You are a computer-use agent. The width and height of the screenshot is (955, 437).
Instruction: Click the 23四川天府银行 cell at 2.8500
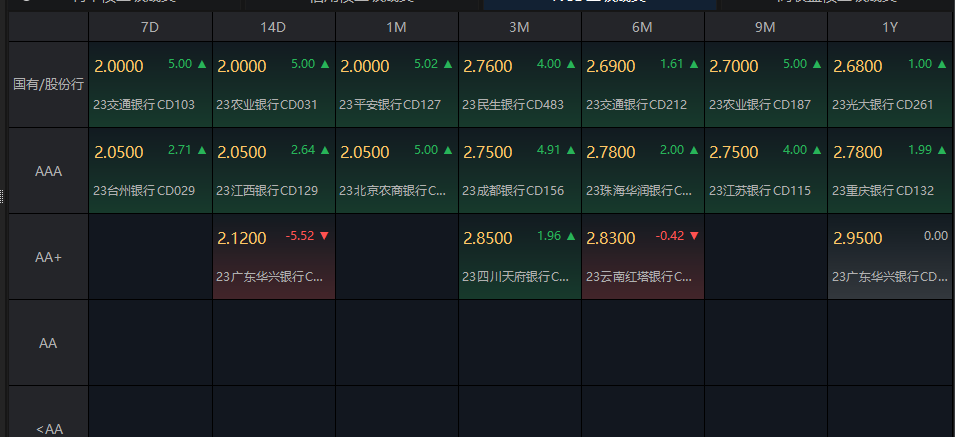click(x=520, y=256)
